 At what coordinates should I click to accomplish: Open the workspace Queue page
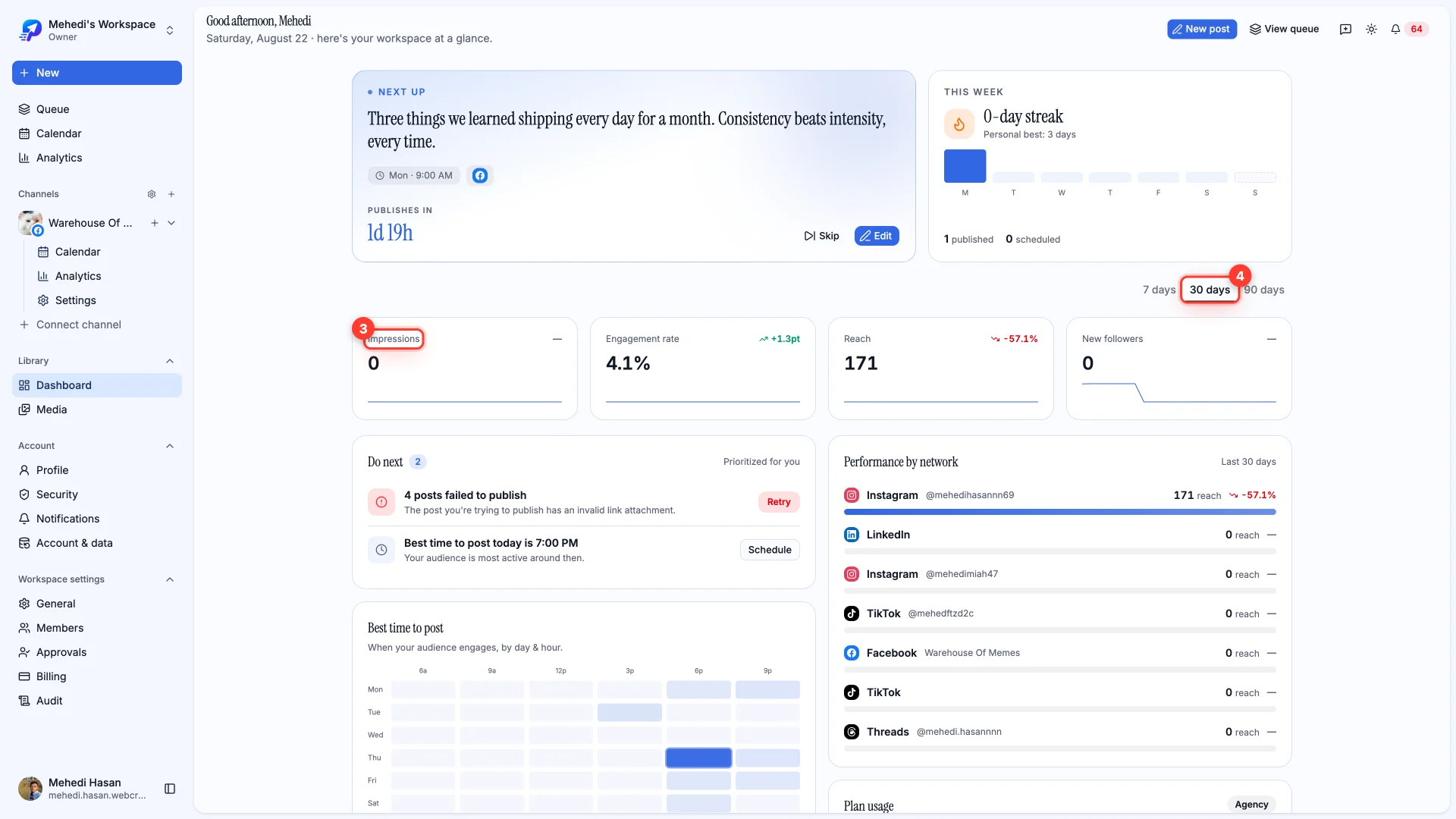point(97,109)
